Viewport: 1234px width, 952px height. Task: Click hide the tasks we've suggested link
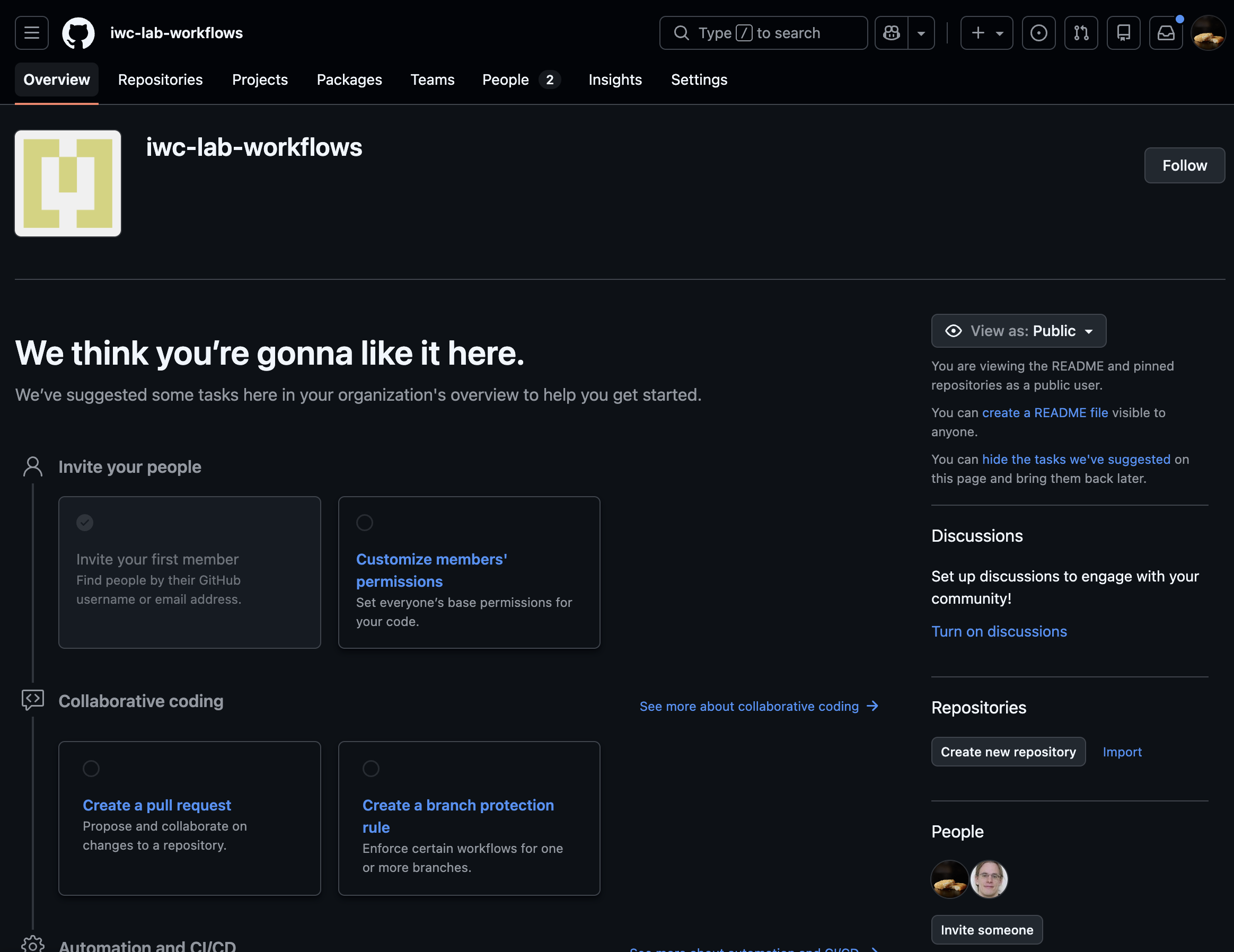[x=1076, y=460]
